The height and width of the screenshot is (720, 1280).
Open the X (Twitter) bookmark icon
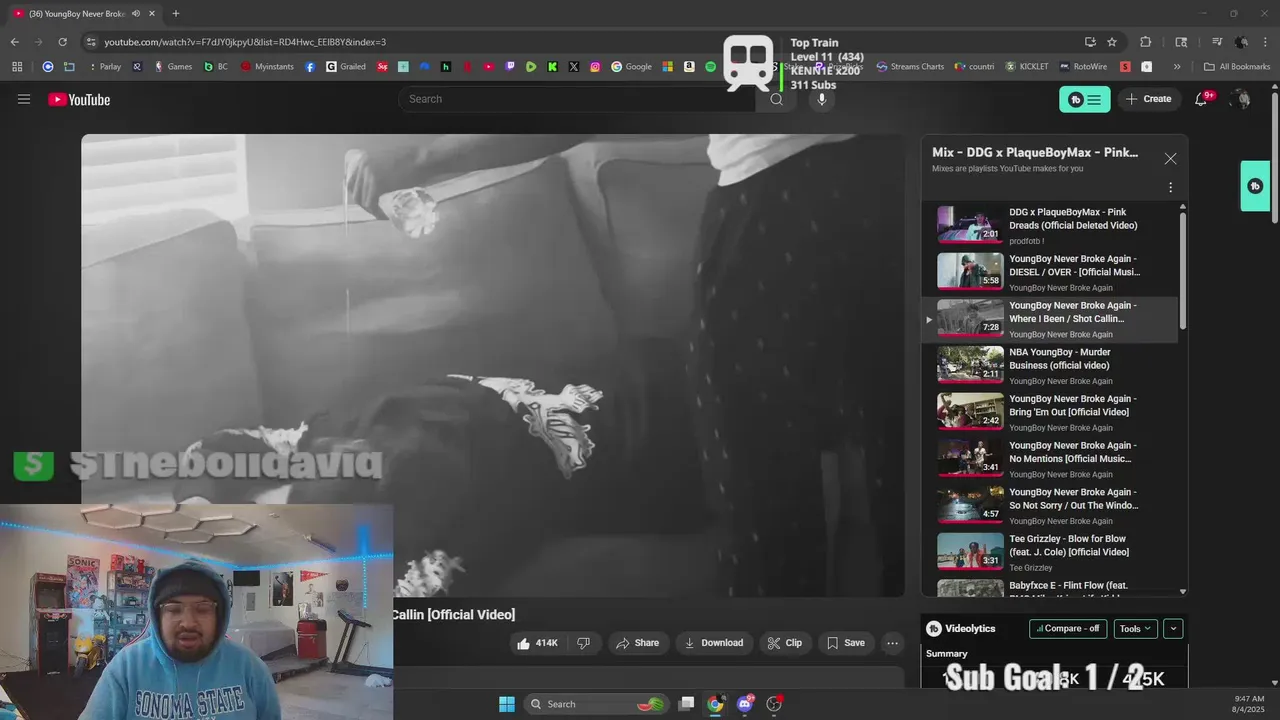pyautogui.click(x=574, y=67)
